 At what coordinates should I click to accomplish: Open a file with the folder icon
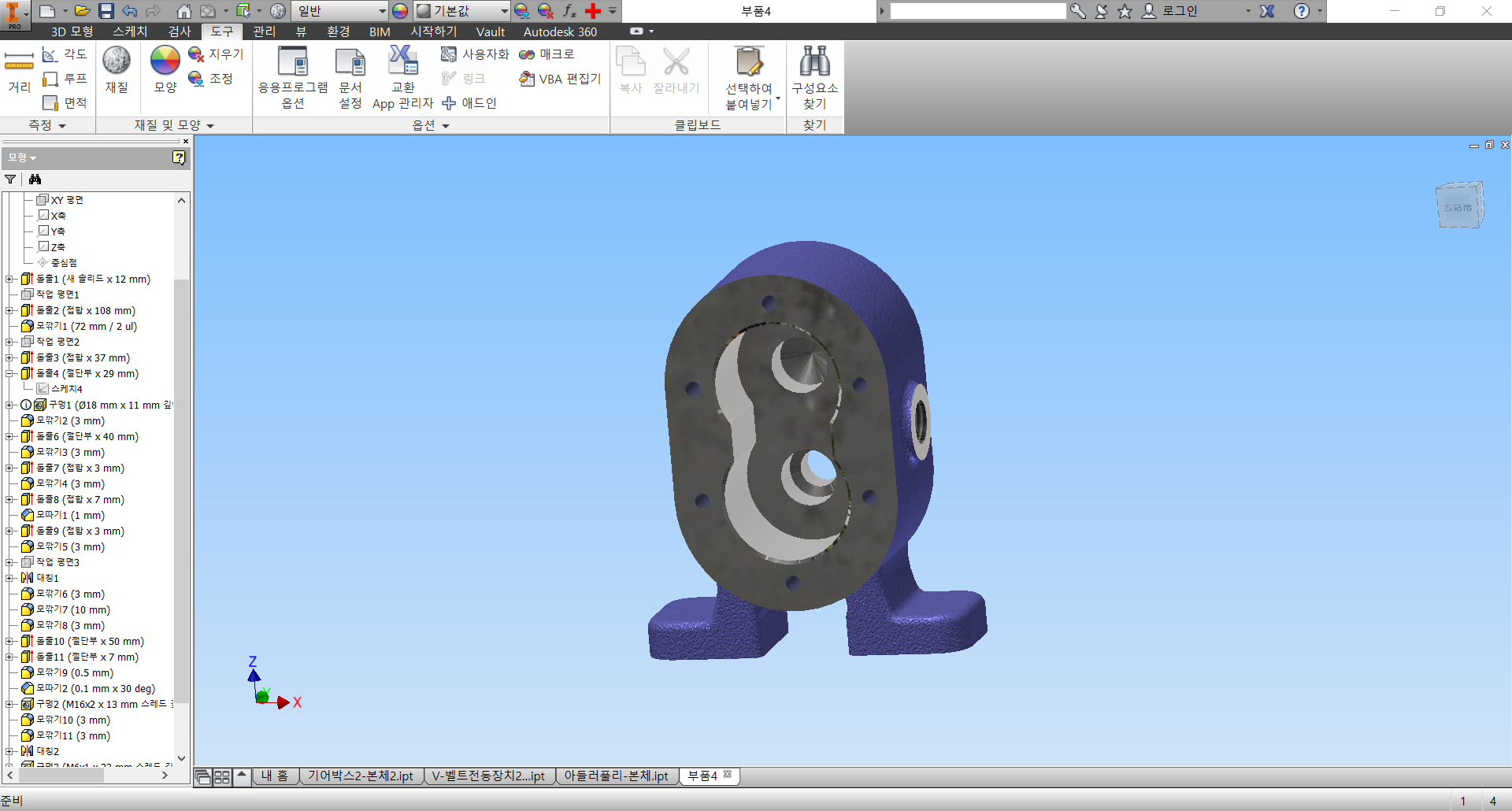coord(82,11)
